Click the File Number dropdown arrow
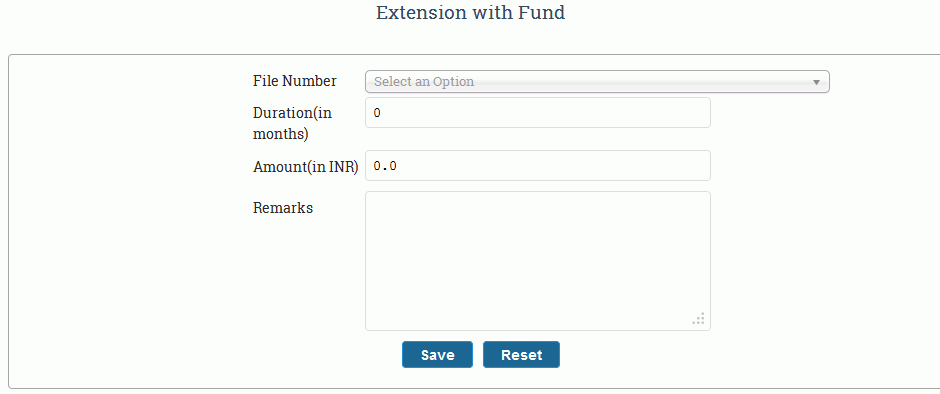Viewport: 940px width, 394px height. [816, 82]
